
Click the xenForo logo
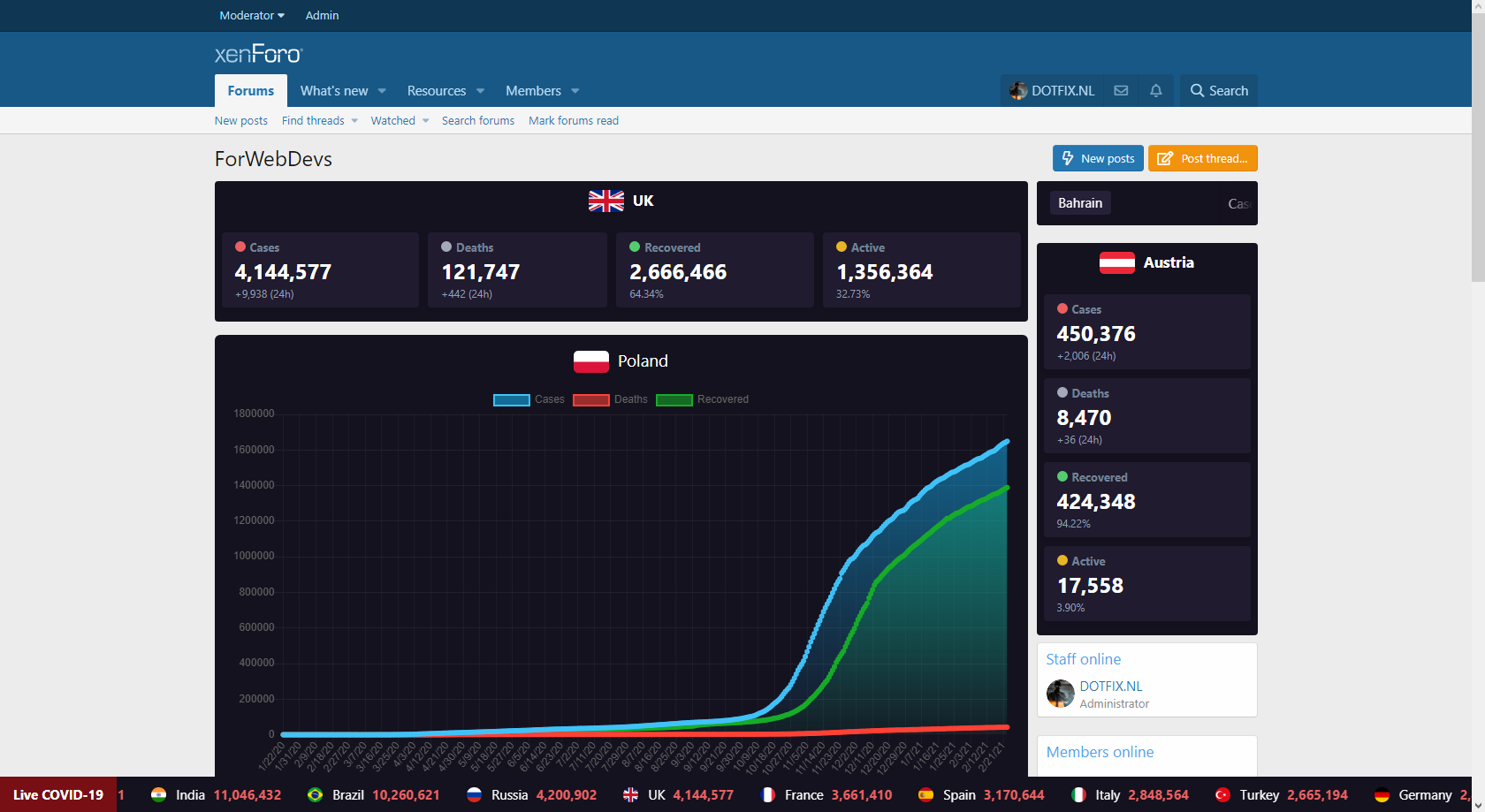(258, 54)
